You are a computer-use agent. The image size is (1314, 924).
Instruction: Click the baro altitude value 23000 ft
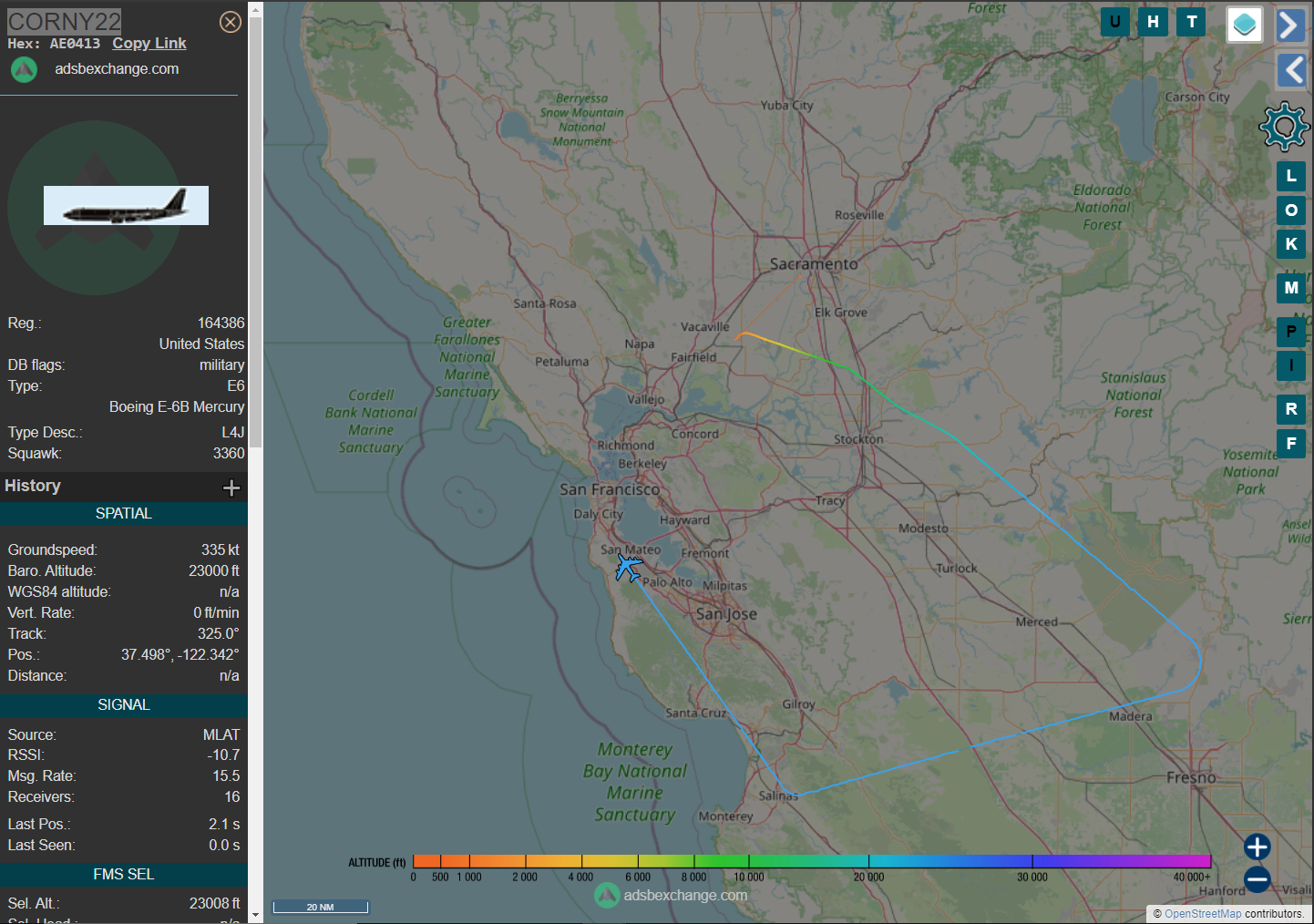[214, 570]
